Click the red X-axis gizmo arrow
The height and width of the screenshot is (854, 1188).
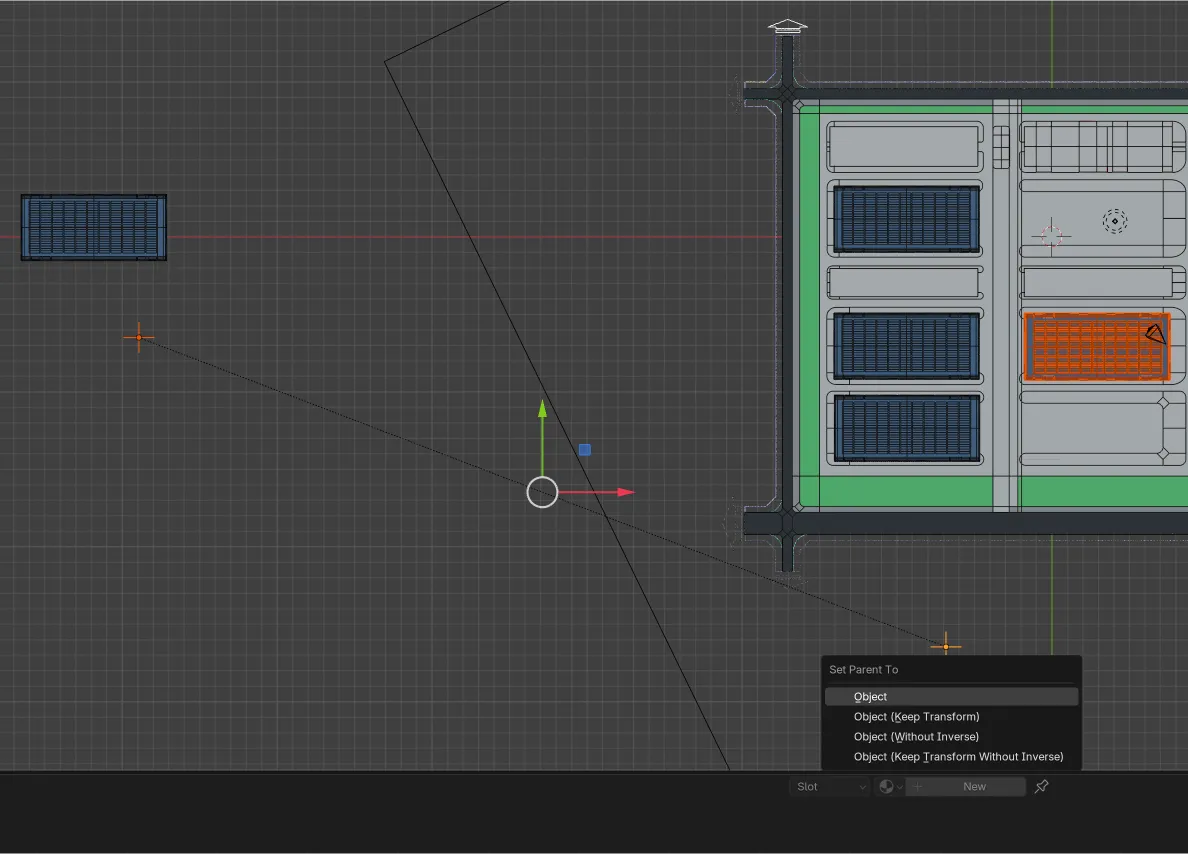tap(624, 492)
